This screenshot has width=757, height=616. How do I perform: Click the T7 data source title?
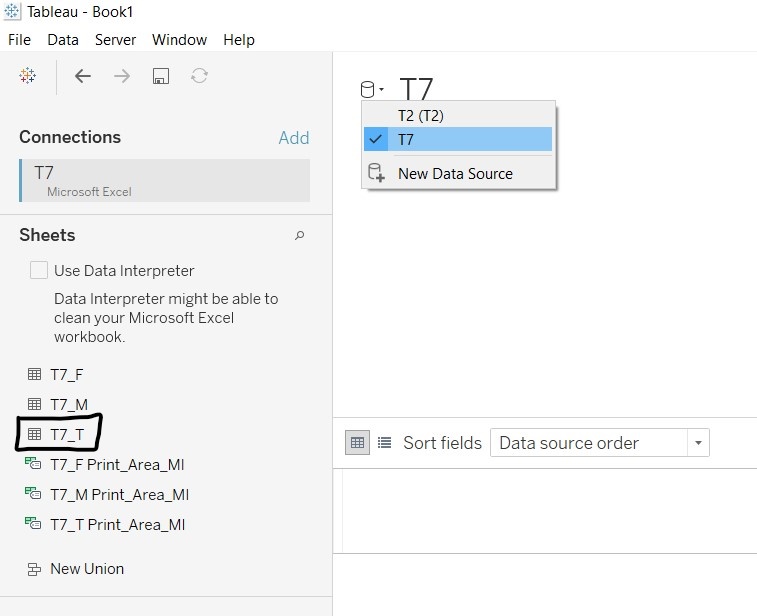(x=416, y=90)
